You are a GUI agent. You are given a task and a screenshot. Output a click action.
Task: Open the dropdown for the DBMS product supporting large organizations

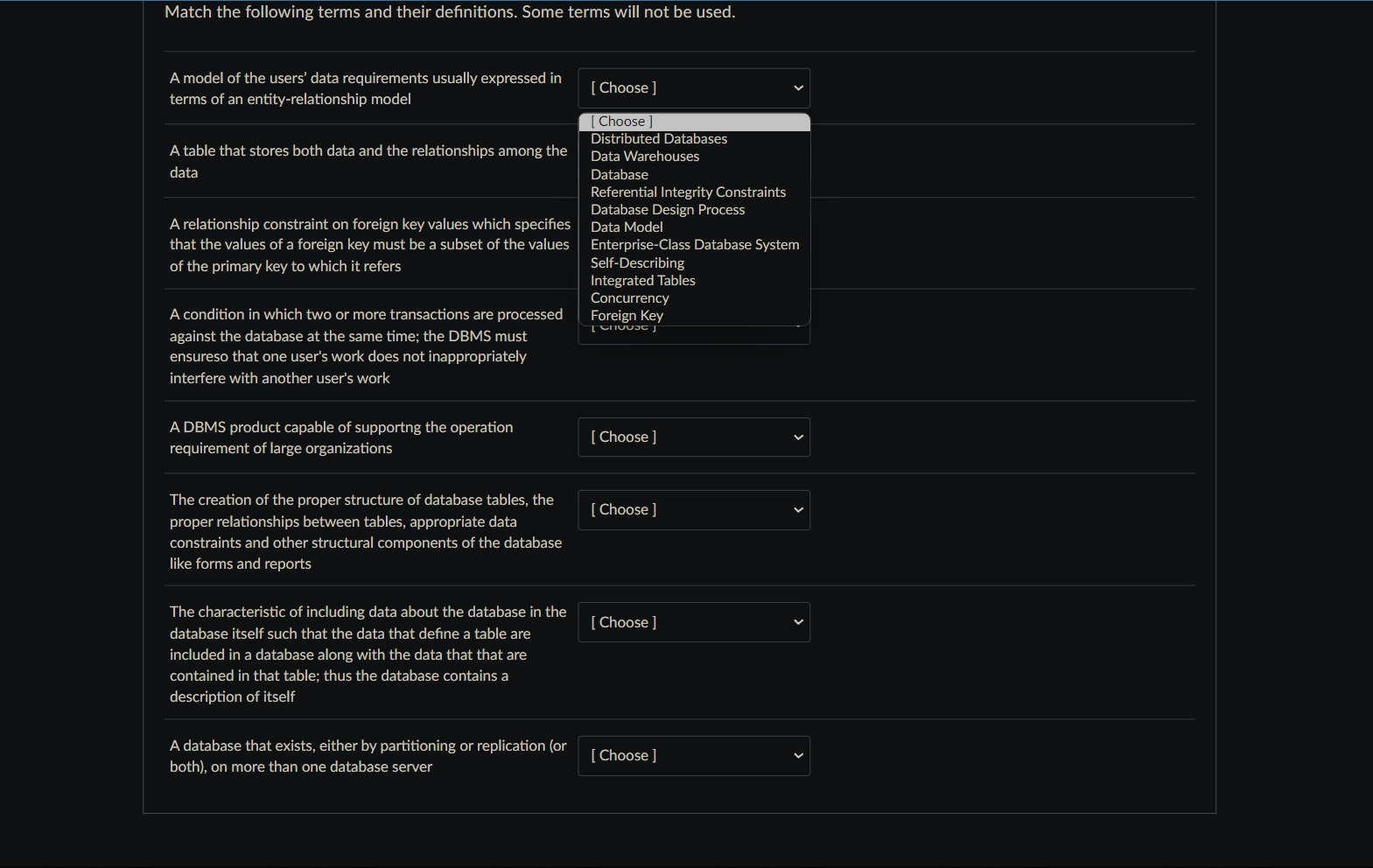click(x=694, y=437)
